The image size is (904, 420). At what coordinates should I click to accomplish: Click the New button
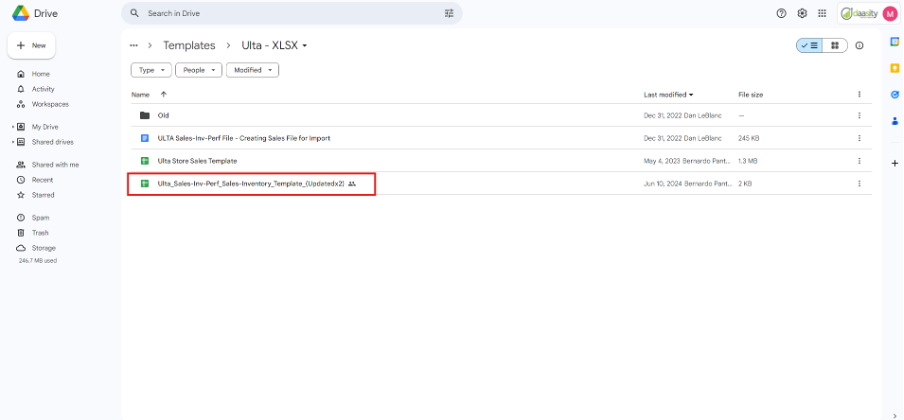[x=32, y=46]
